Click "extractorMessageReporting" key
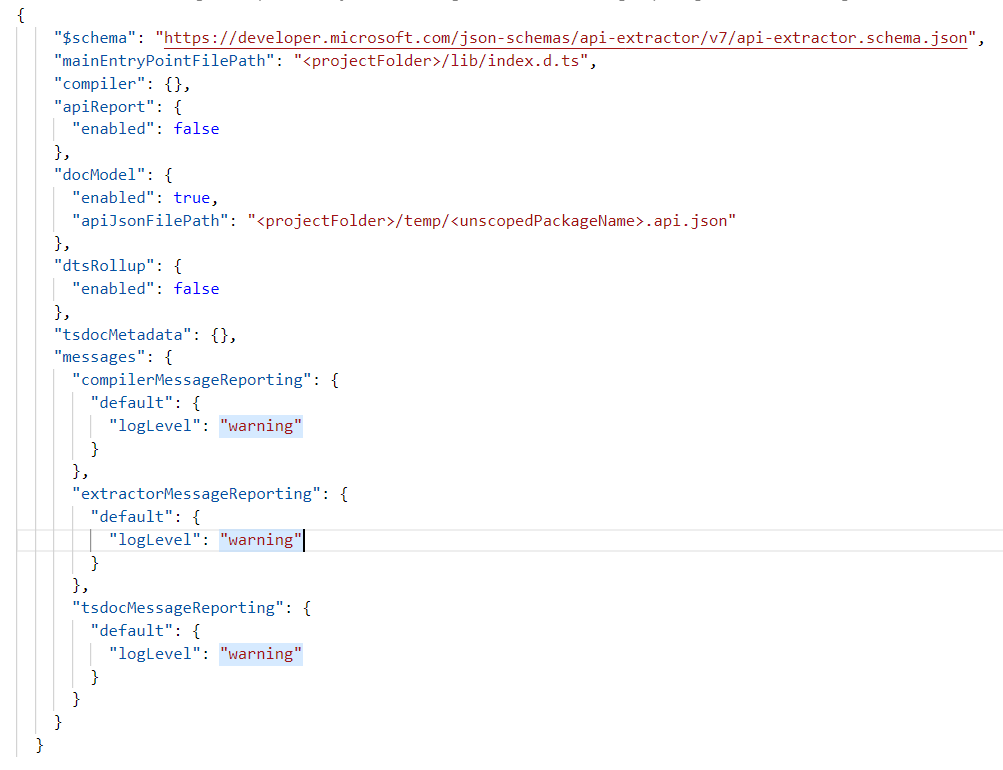The width and height of the screenshot is (1003, 770). click(x=196, y=494)
